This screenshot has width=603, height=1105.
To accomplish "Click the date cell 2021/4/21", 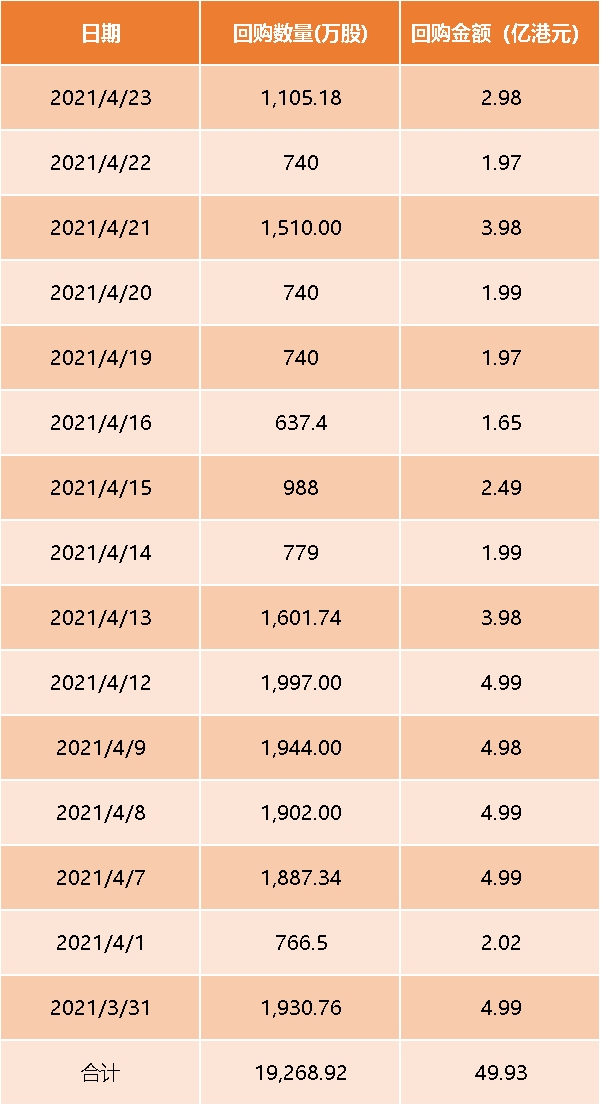I will 100,228.
